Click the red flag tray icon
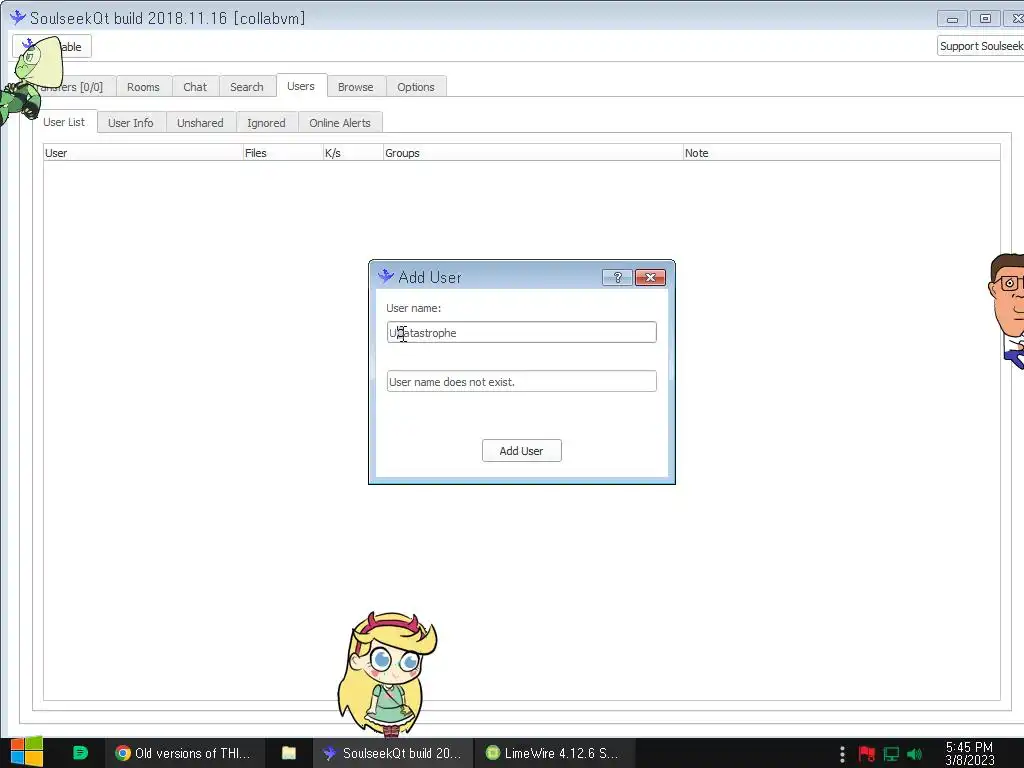Viewport: 1024px width, 768px height. click(867, 754)
